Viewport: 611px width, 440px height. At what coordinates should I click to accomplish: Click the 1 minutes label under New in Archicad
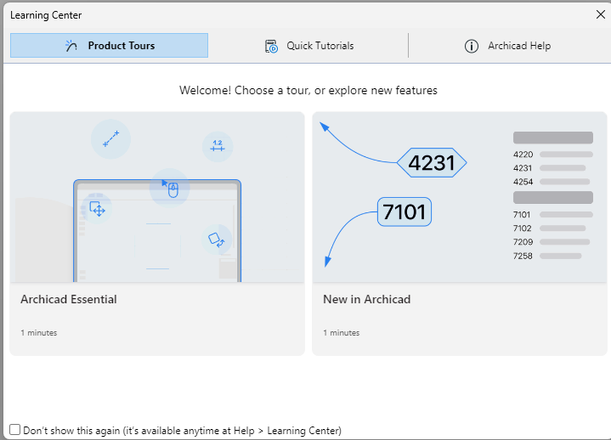[341, 332]
